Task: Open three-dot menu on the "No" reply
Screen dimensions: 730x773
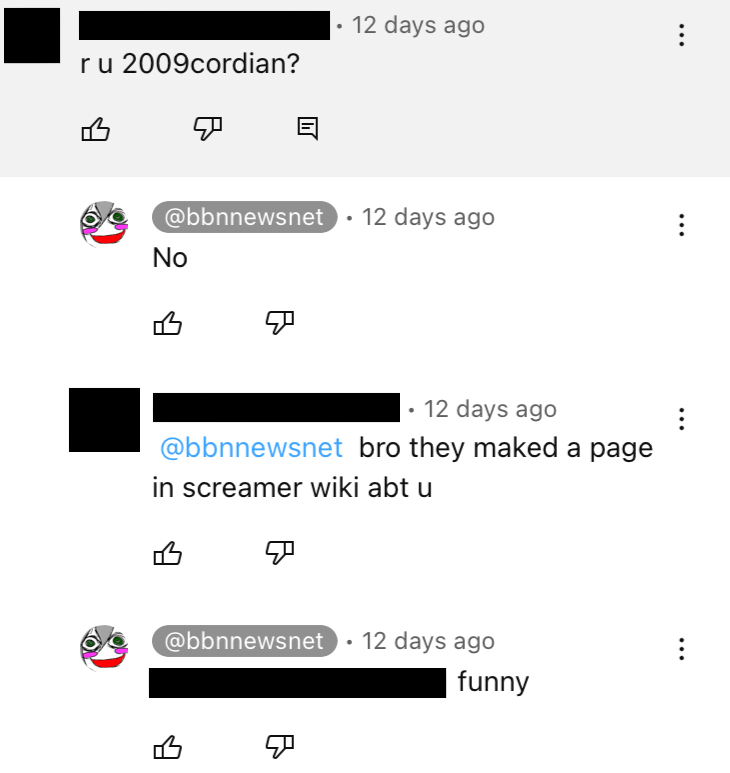Action: [x=682, y=225]
